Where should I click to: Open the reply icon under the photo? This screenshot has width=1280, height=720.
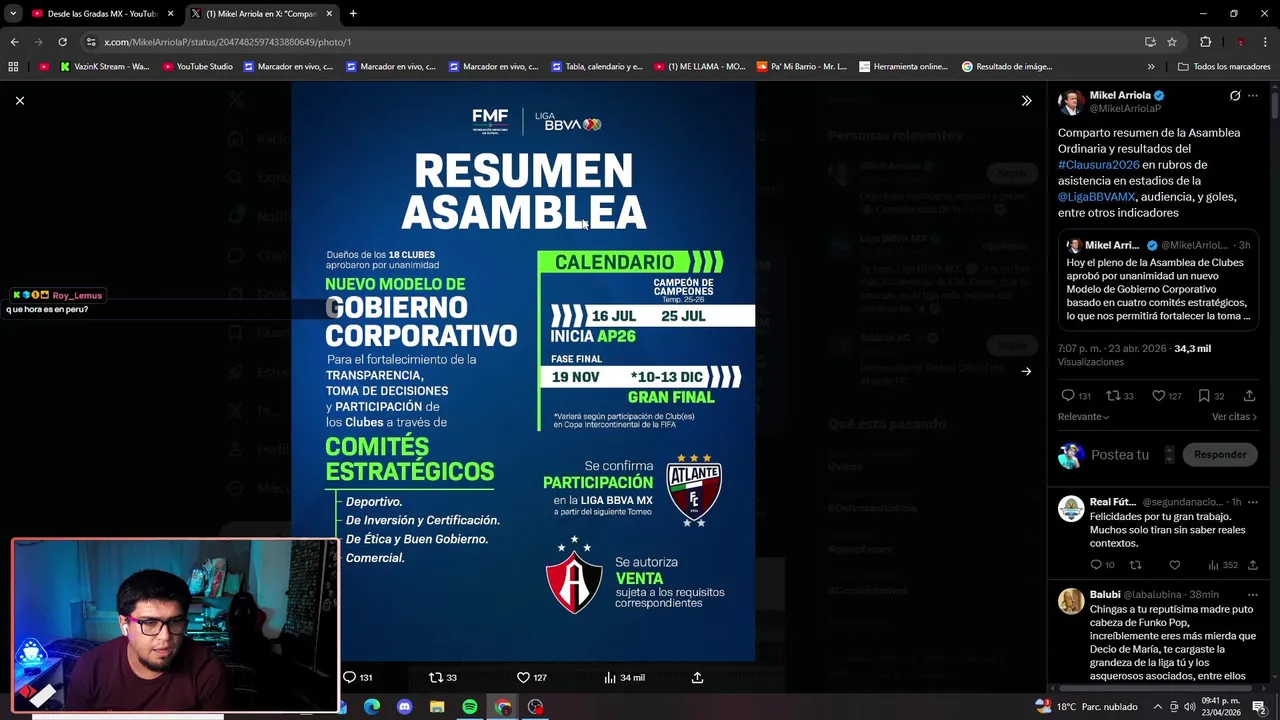350,677
